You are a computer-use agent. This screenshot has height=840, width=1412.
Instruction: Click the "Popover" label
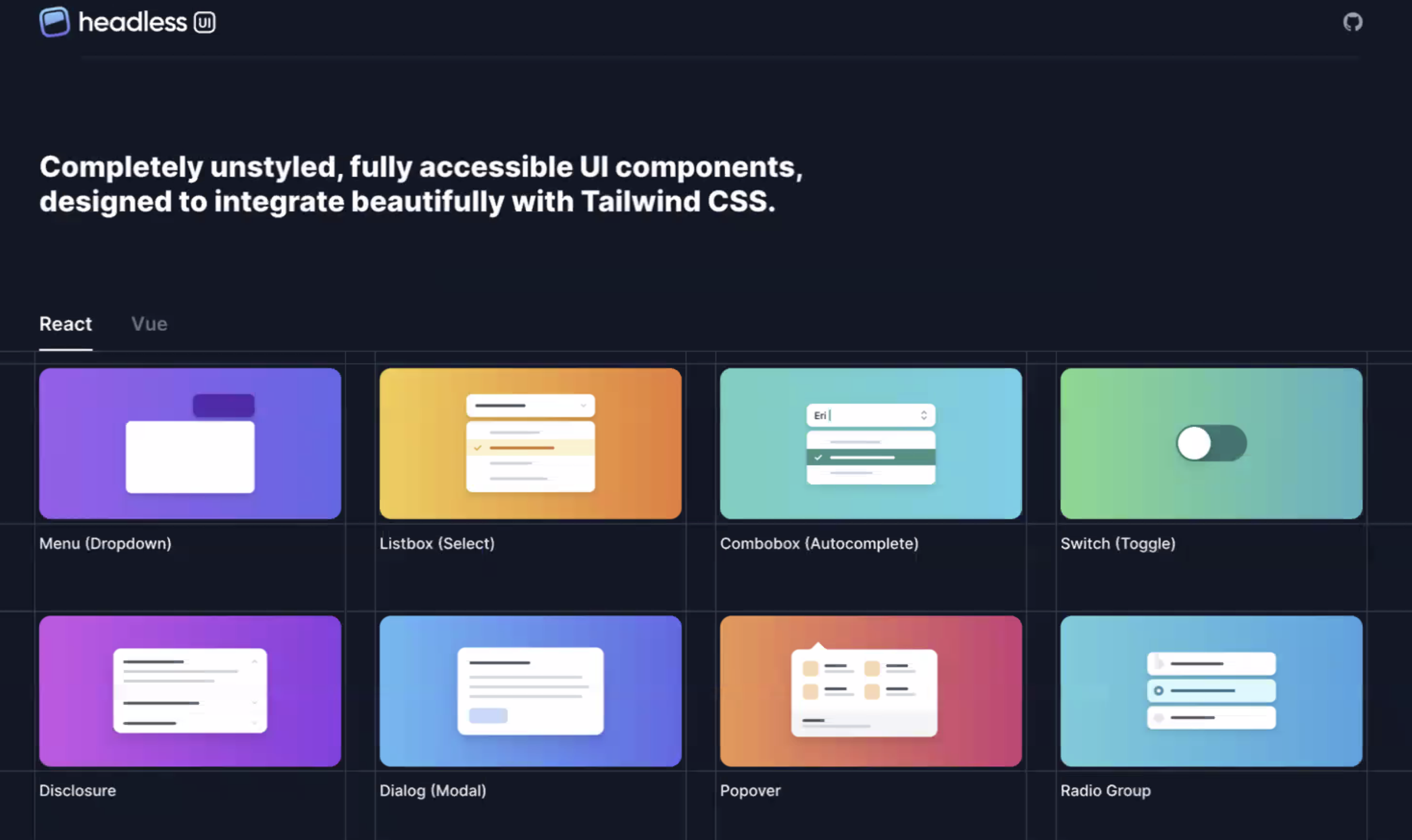pos(750,791)
